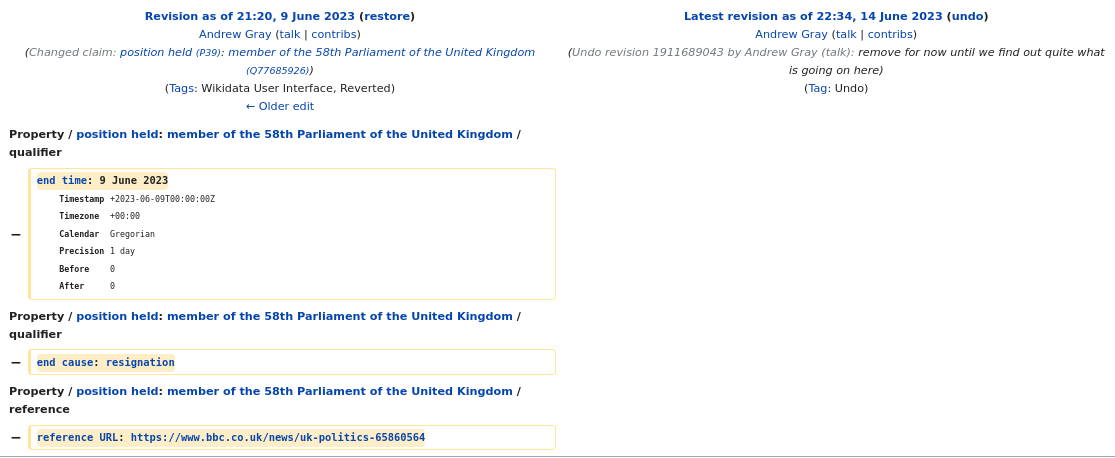Click the undo link for the latest revision

click(x=967, y=16)
